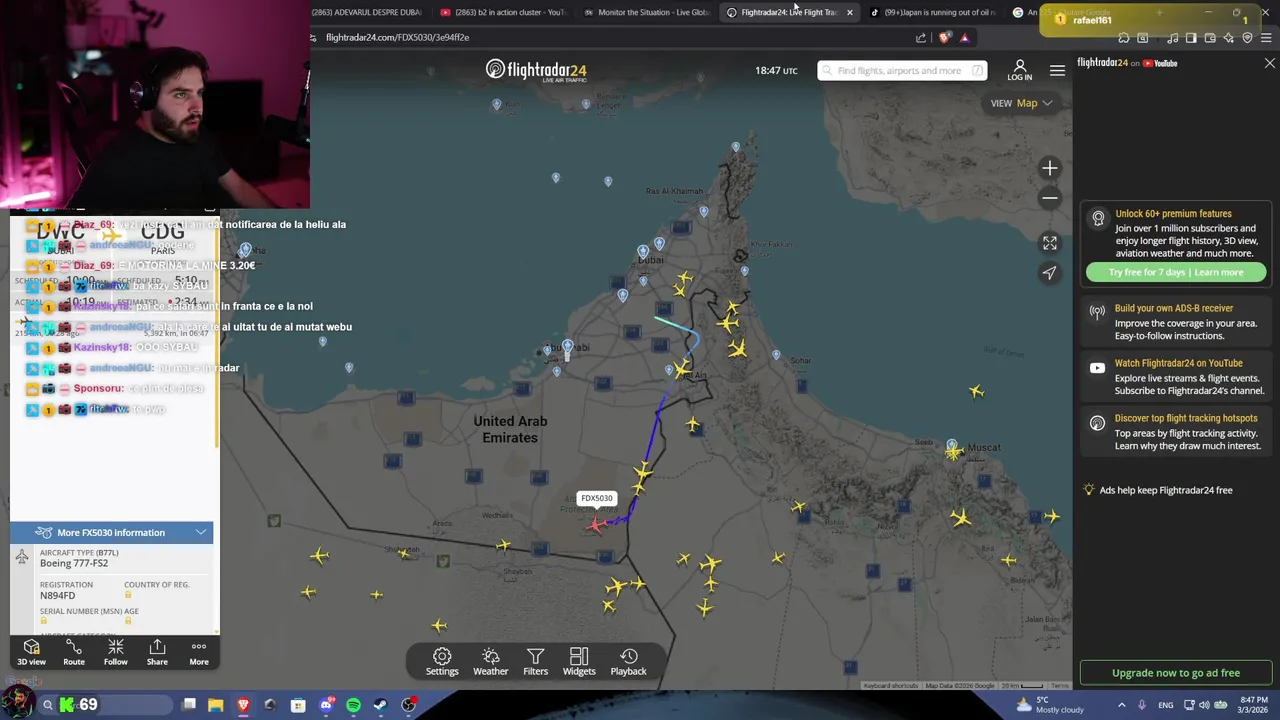1280x720 pixels.
Task: Click the aircraft type Boeing 777-FS2
Action: [x=73, y=564]
